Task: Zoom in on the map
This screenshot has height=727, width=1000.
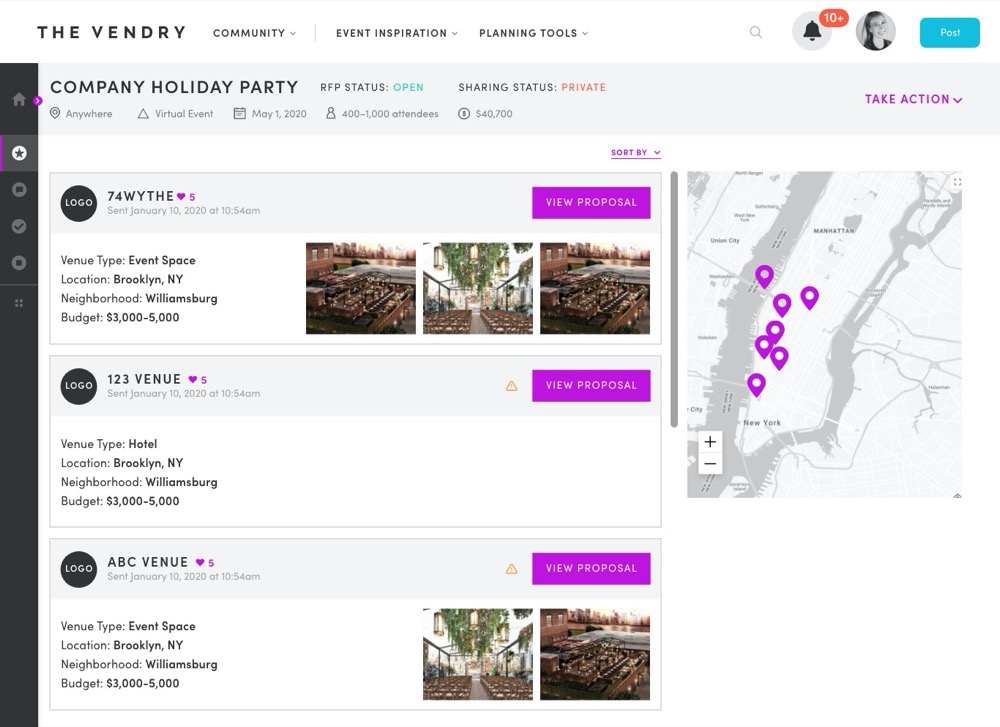Action: click(710, 442)
